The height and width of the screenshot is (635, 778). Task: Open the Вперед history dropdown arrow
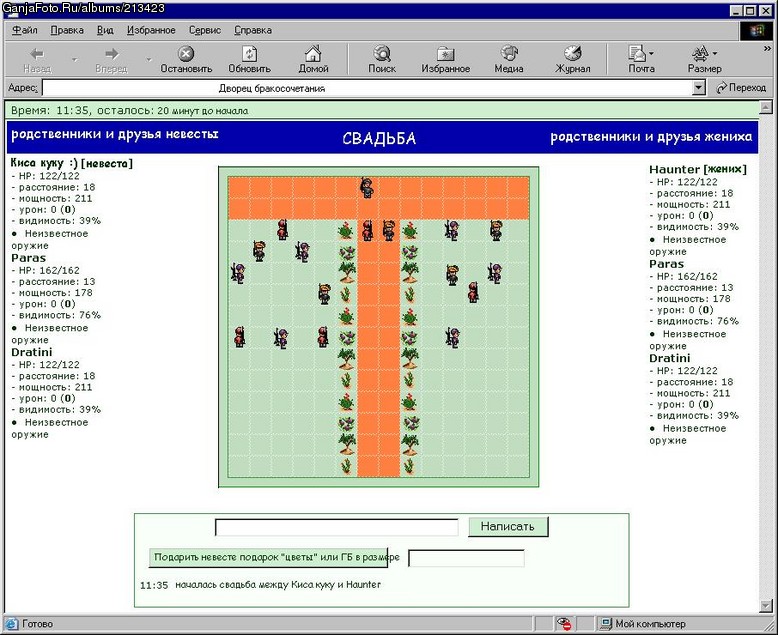148,60
